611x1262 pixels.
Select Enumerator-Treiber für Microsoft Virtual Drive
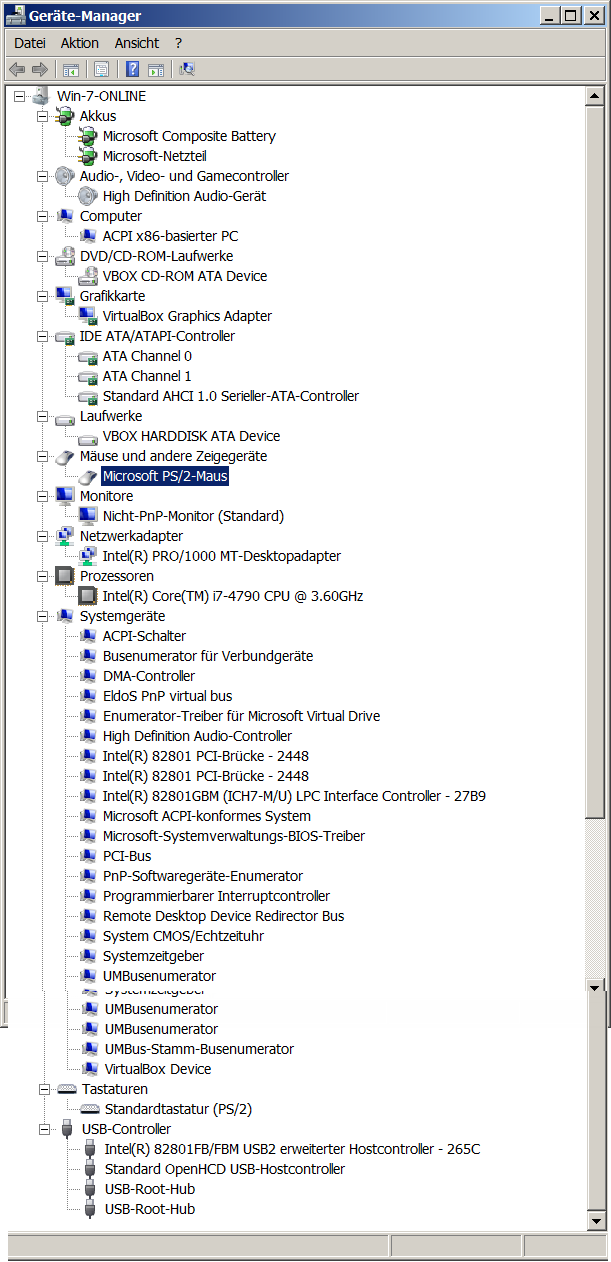(241, 716)
